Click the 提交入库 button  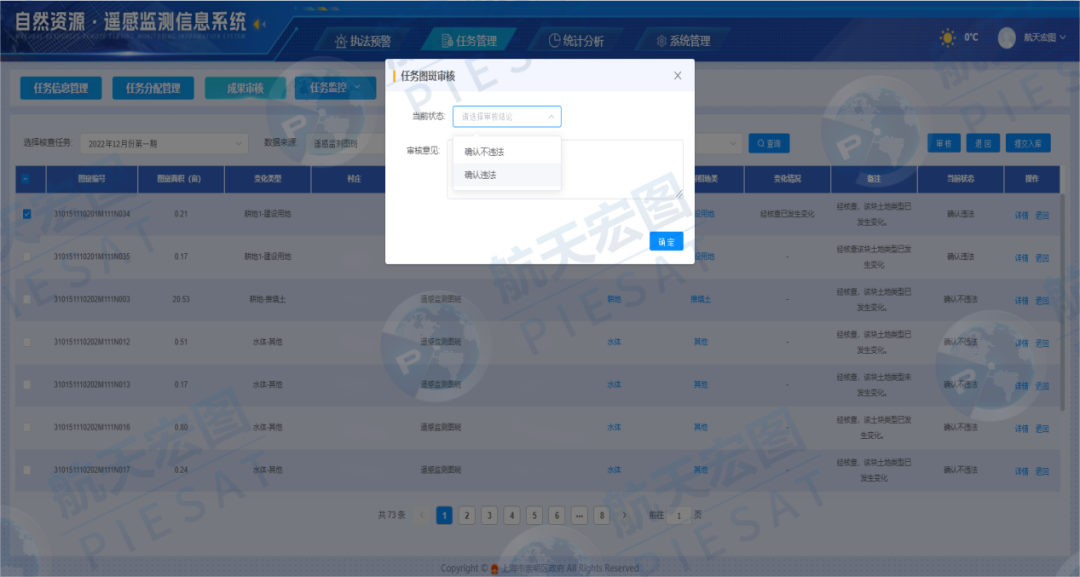click(1028, 144)
